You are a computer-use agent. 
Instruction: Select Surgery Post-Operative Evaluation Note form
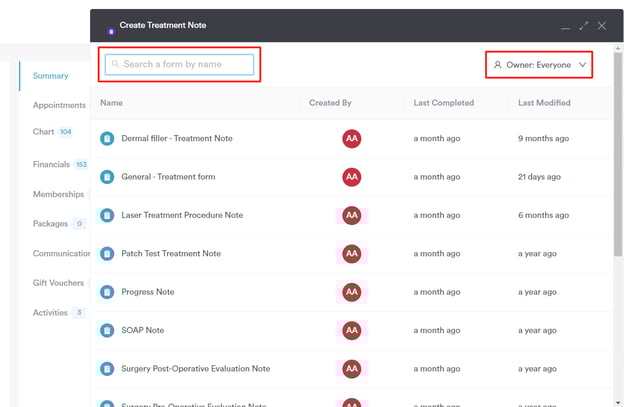195,369
